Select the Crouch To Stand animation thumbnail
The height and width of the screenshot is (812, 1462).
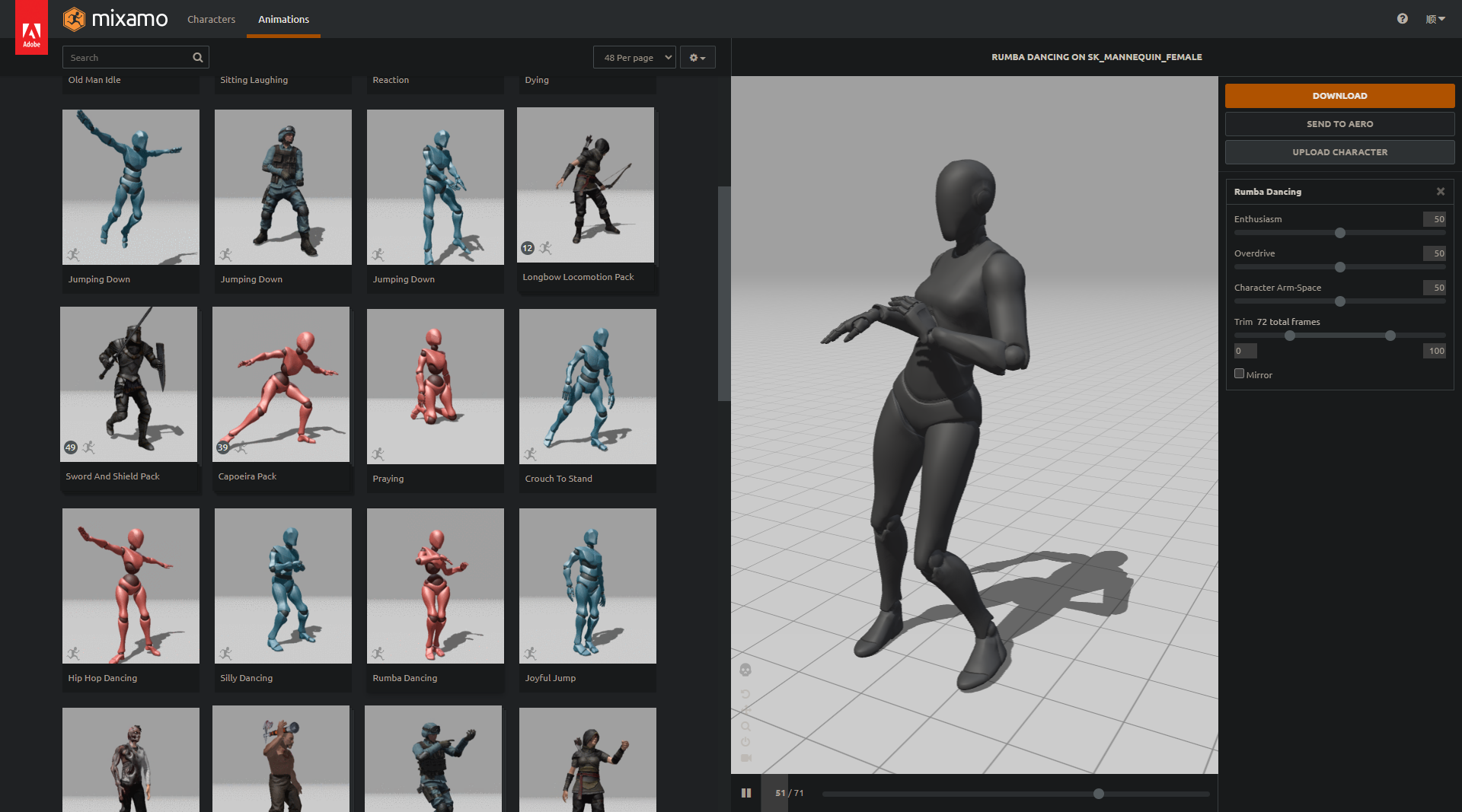[588, 387]
